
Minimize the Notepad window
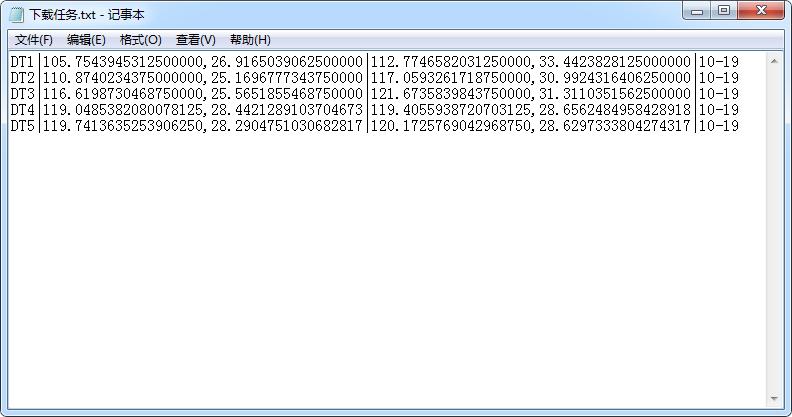pos(697,11)
